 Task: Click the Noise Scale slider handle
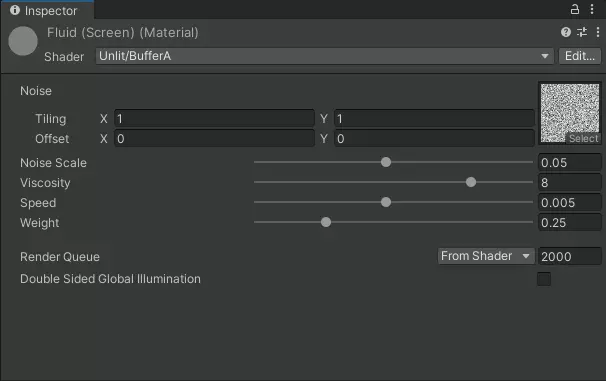[386, 162]
